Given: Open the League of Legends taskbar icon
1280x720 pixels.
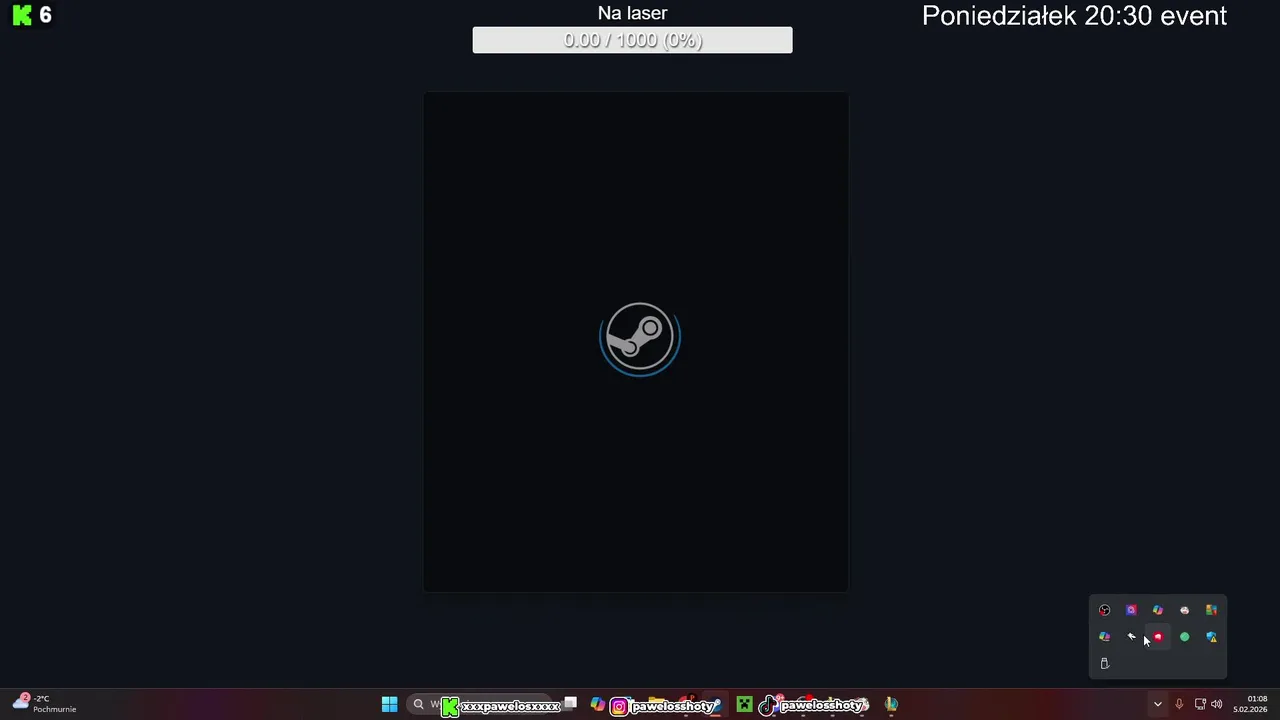Looking at the screenshot, I should point(891,705).
